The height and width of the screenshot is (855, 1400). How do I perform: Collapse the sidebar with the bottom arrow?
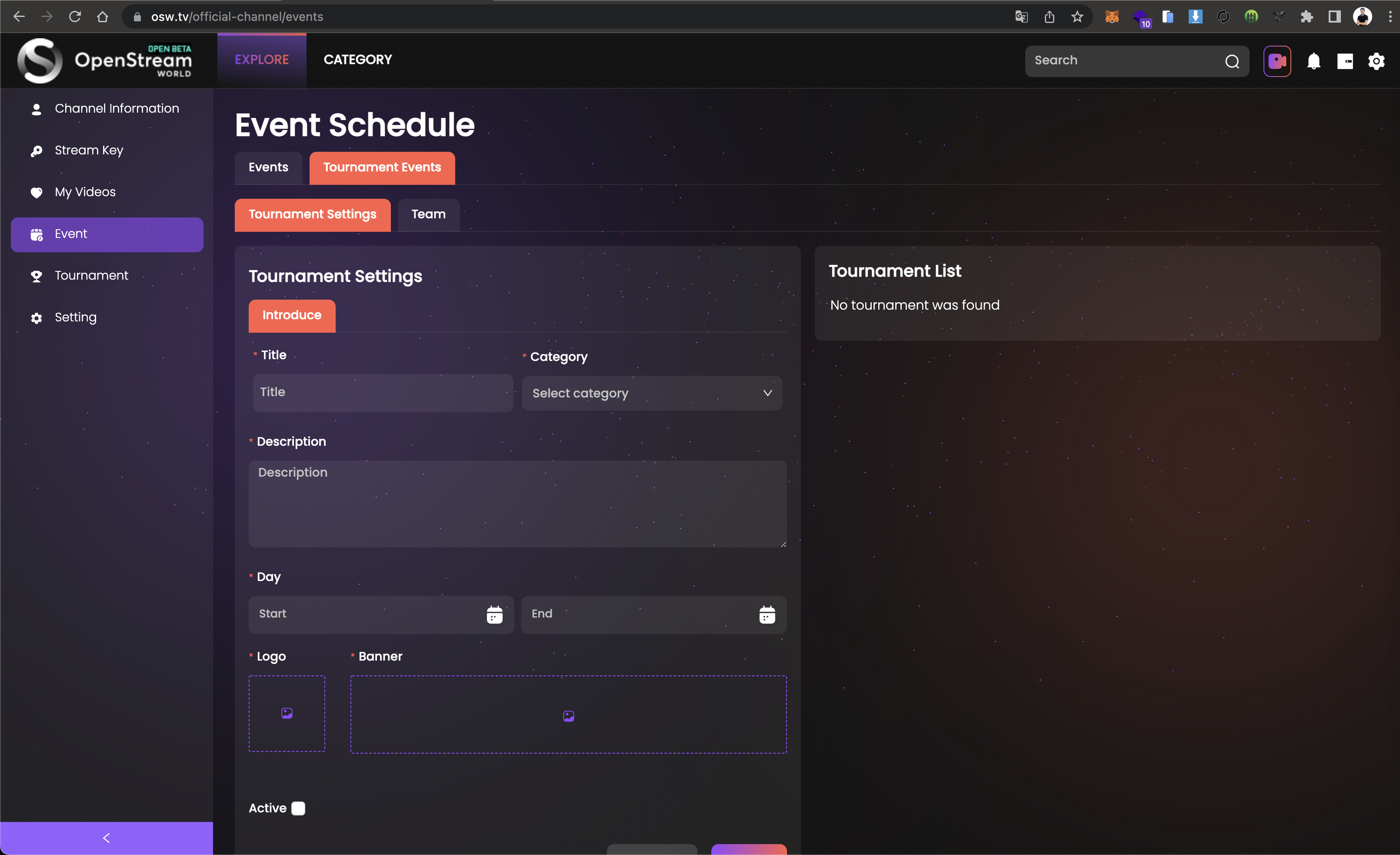pos(106,838)
